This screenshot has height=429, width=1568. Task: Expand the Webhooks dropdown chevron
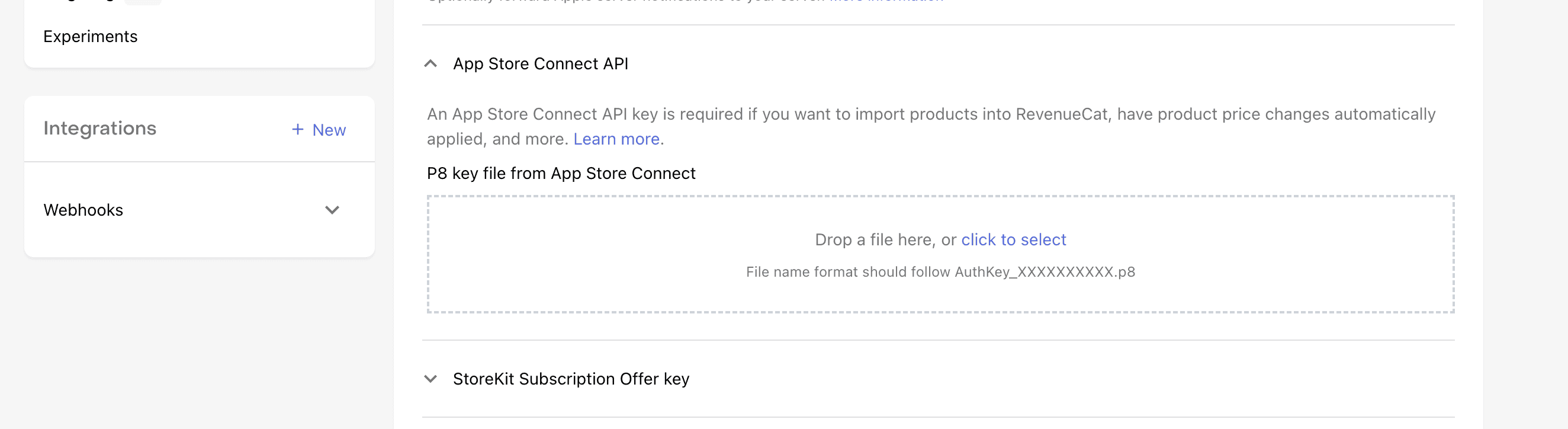tap(332, 210)
